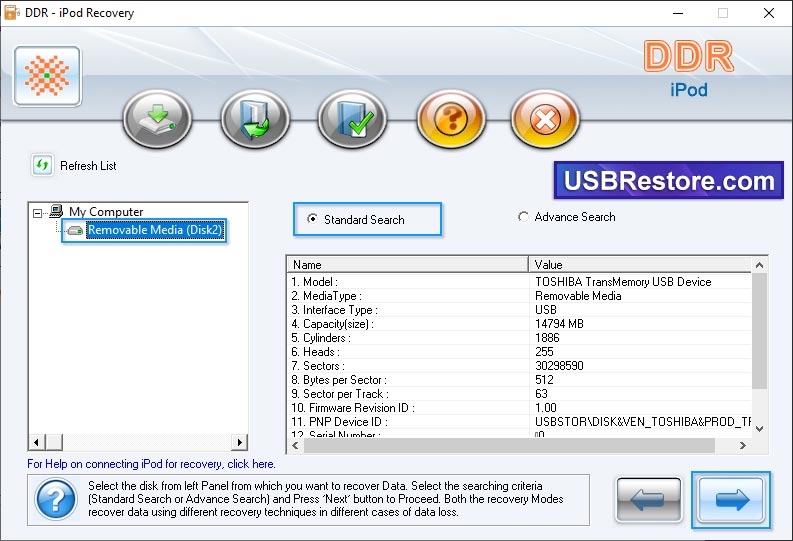The height and width of the screenshot is (541, 793).
Task: Select My Computer in the tree
Action: click(x=106, y=212)
